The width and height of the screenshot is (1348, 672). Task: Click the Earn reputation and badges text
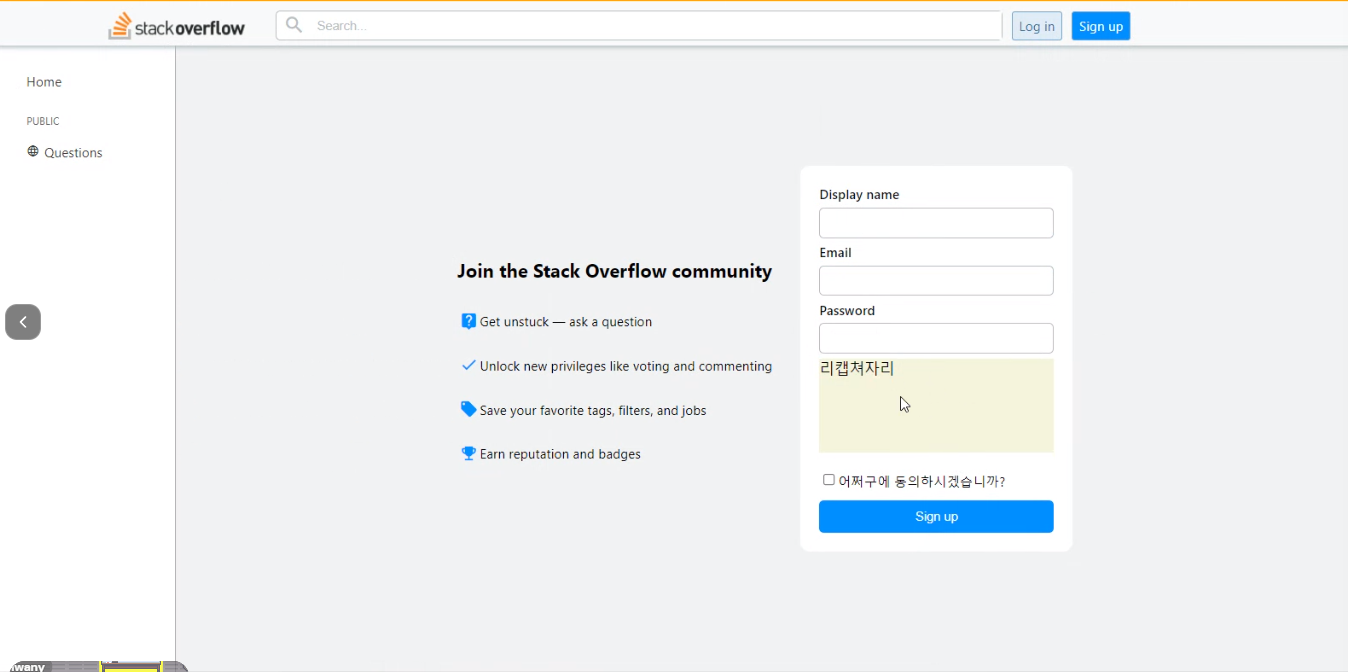560,454
